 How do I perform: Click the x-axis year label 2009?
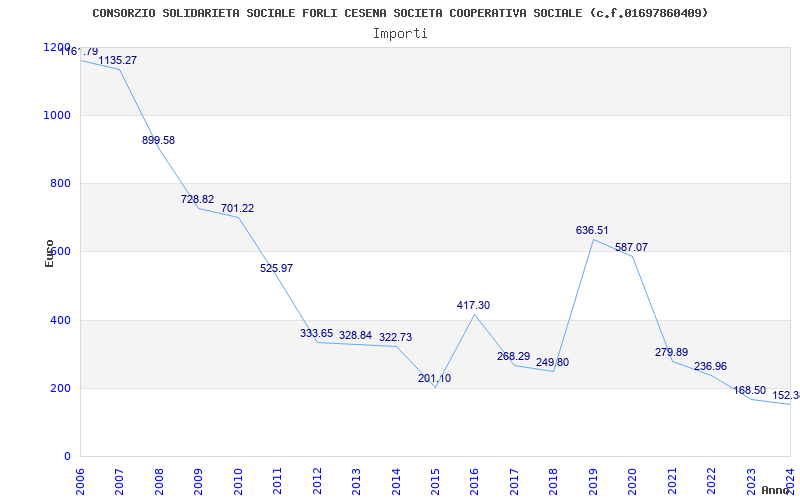click(x=199, y=481)
